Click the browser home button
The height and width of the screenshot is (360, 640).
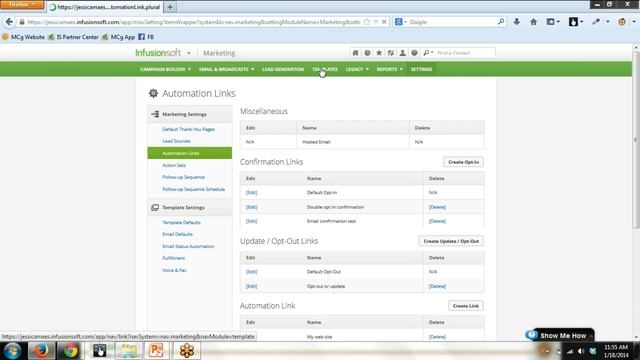pos(533,22)
